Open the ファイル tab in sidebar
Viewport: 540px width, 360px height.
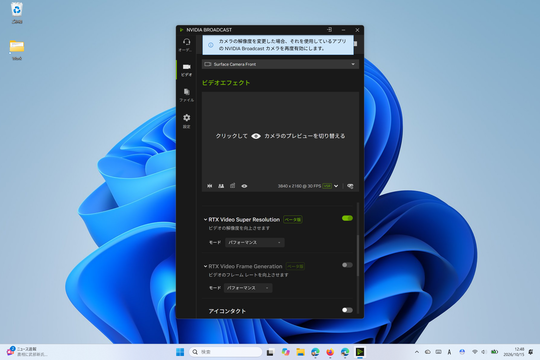click(186, 95)
